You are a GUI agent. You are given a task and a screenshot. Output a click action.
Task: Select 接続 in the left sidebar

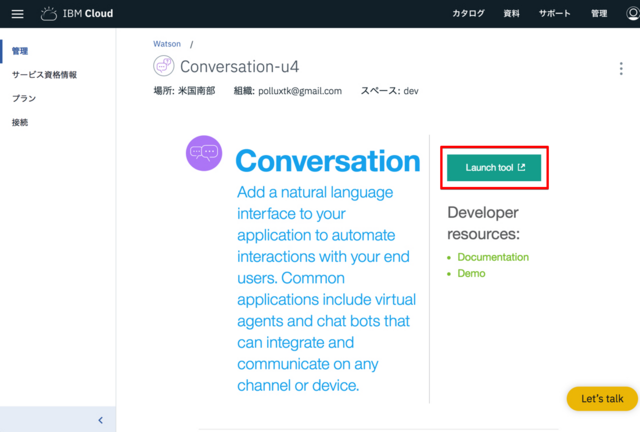(x=20, y=122)
